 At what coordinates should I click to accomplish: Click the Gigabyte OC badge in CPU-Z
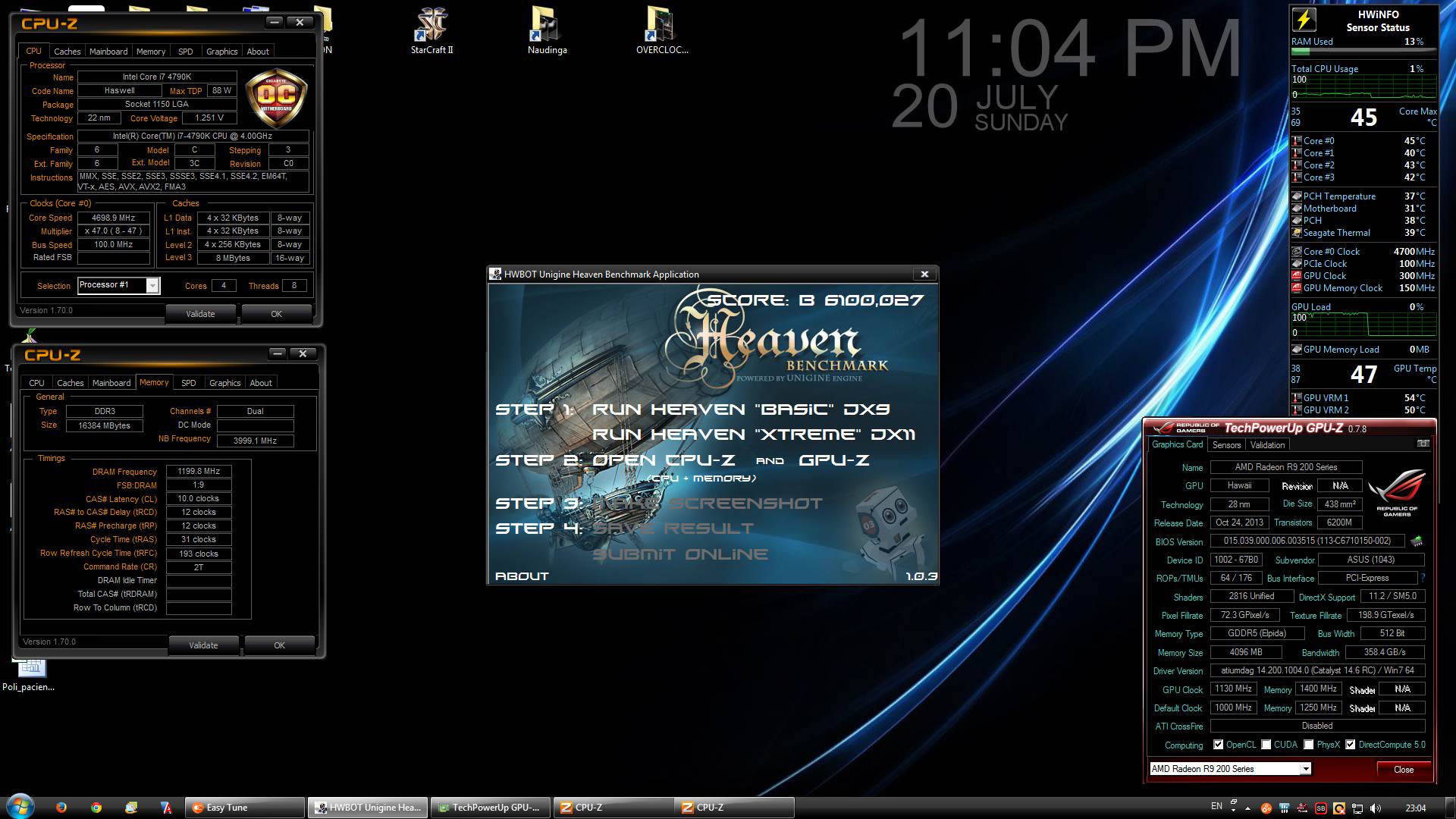pos(276,97)
